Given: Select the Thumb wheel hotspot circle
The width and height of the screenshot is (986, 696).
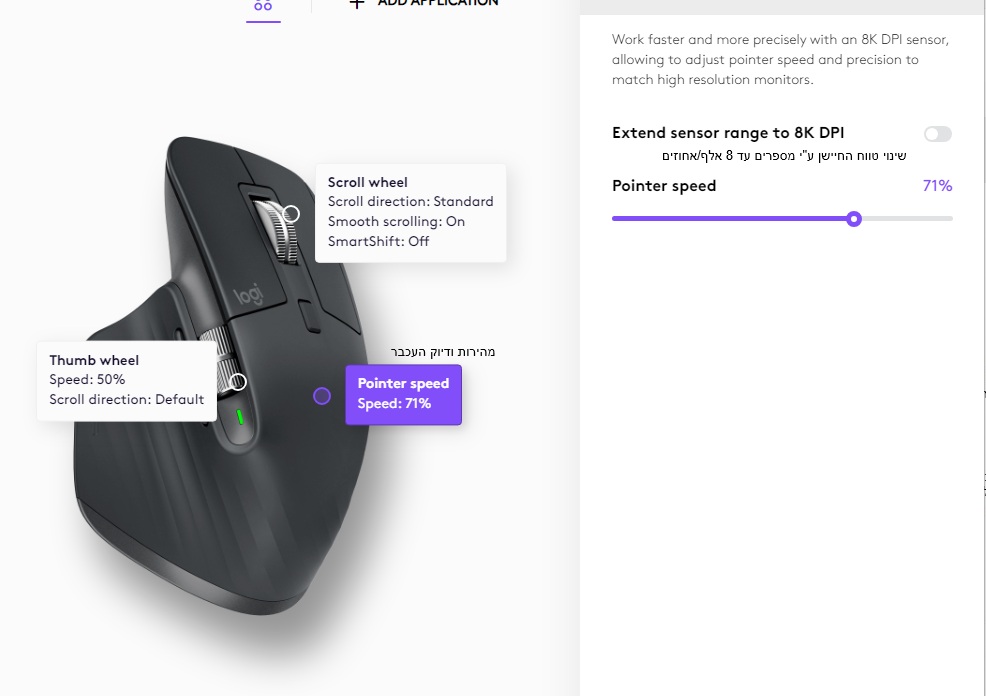Looking at the screenshot, I should pyautogui.click(x=238, y=382).
